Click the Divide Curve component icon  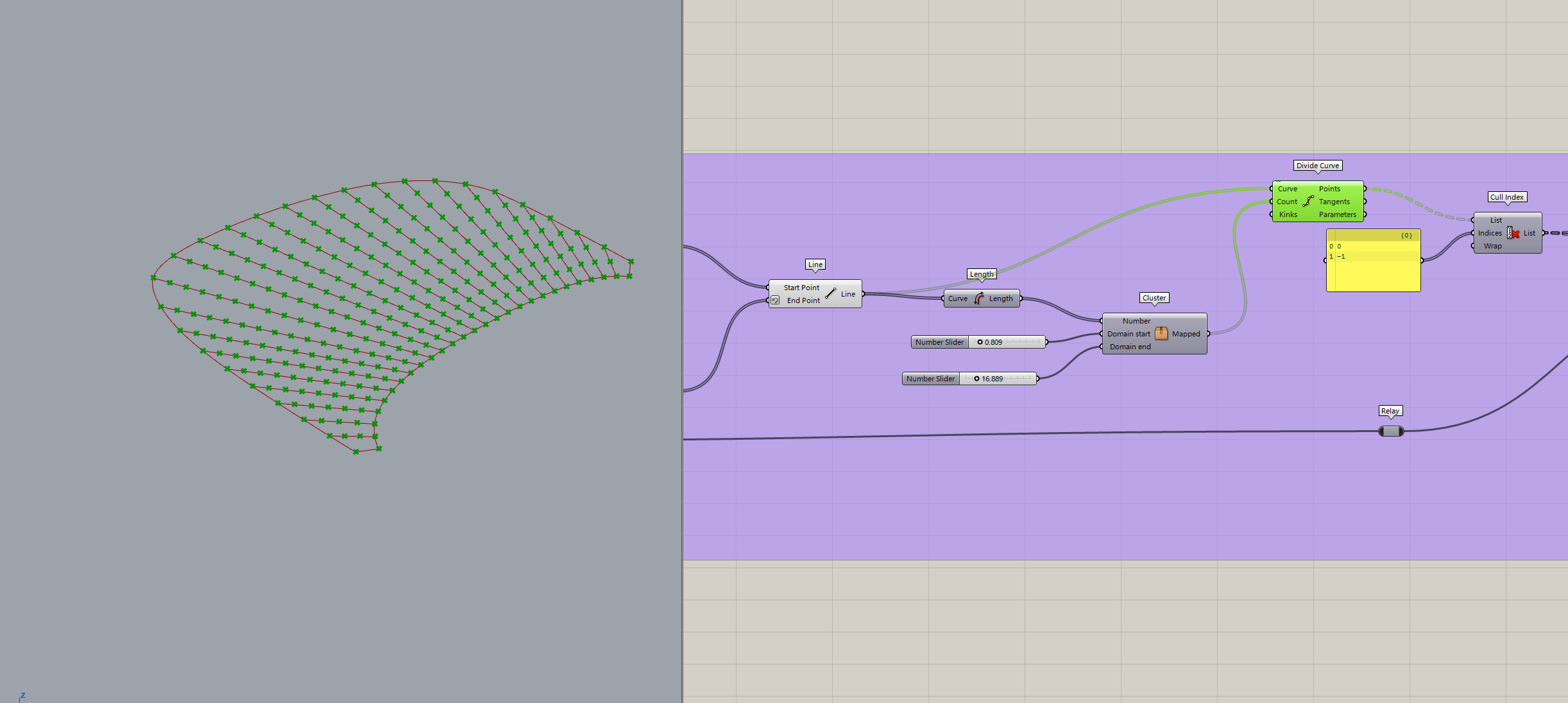[x=1308, y=201]
